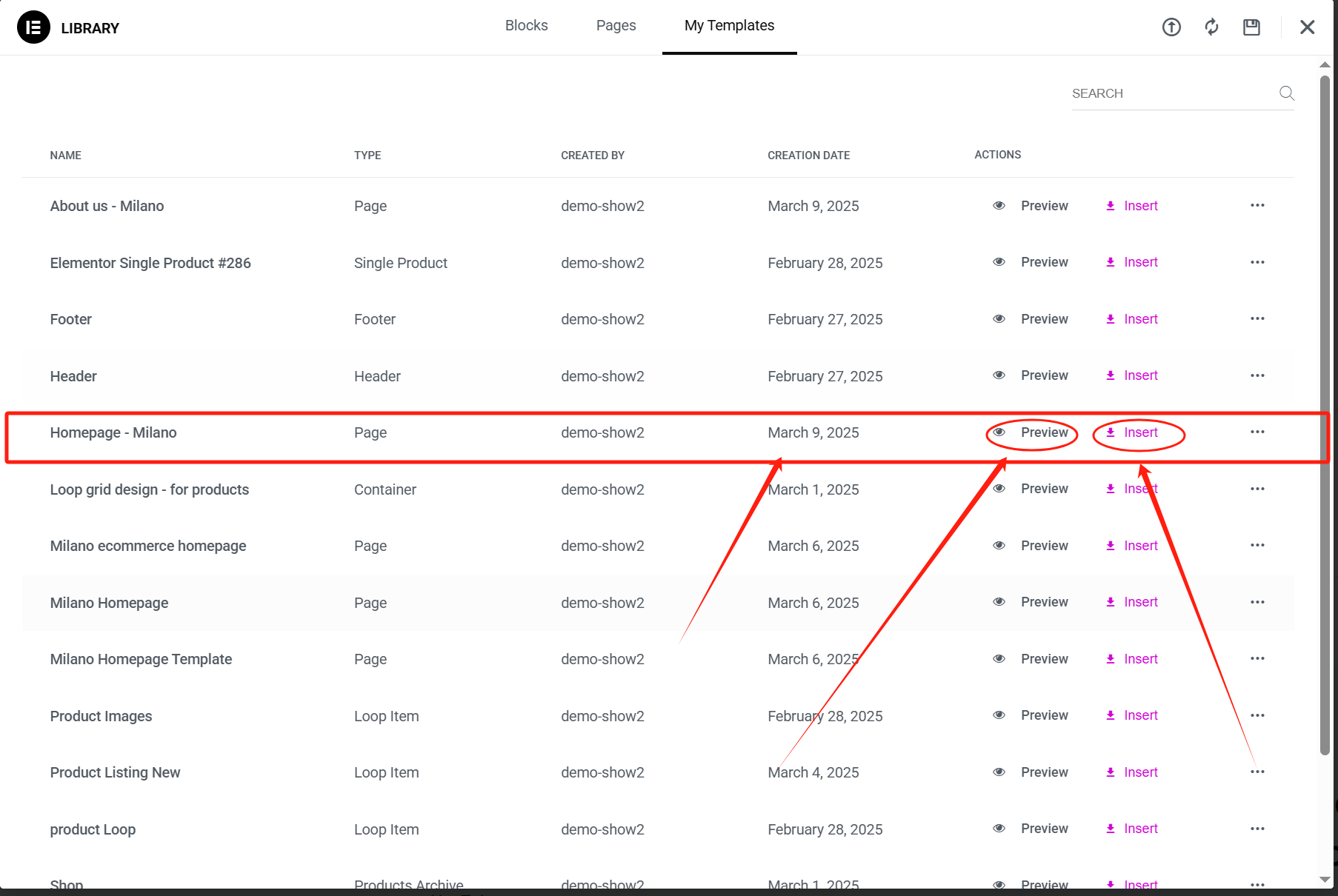Insert the Milano ecommerce homepage template
This screenshot has height=896, width=1338.
[x=1139, y=546]
